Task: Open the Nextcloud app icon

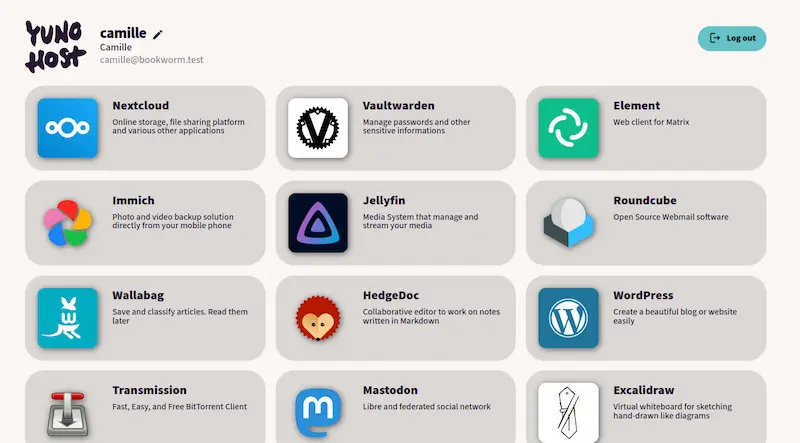Action: pos(67,128)
